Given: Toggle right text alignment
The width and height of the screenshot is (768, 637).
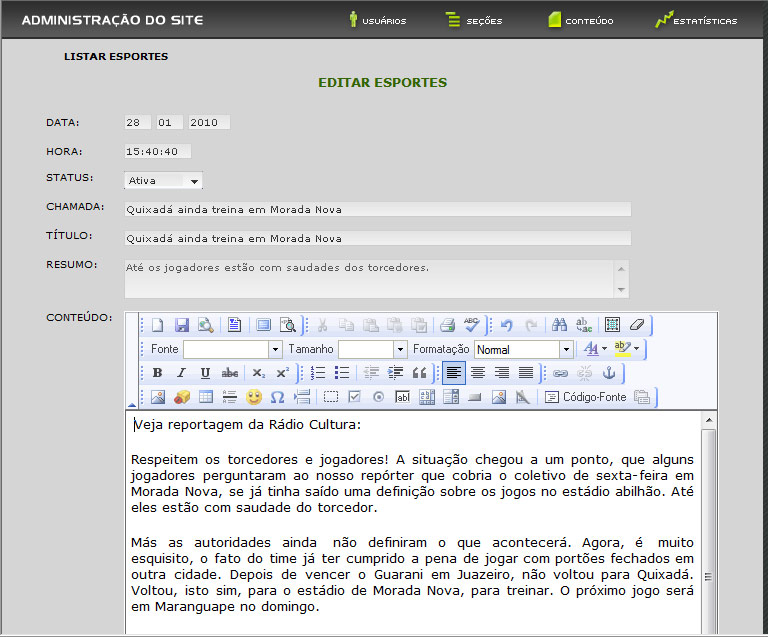Looking at the screenshot, I should (x=502, y=373).
